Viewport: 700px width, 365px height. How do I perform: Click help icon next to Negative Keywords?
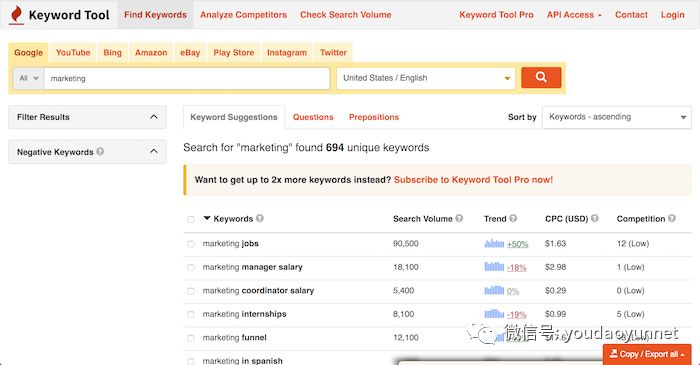(100, 152)
